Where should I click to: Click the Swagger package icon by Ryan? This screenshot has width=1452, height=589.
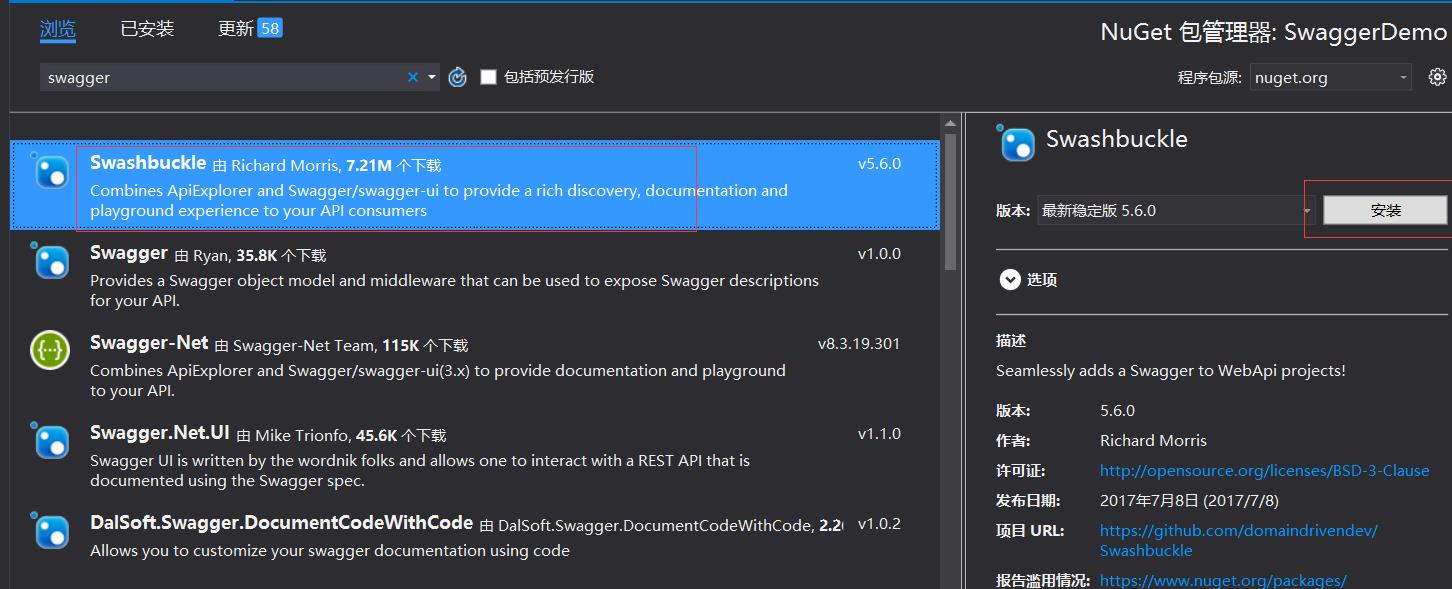[51, 261]
